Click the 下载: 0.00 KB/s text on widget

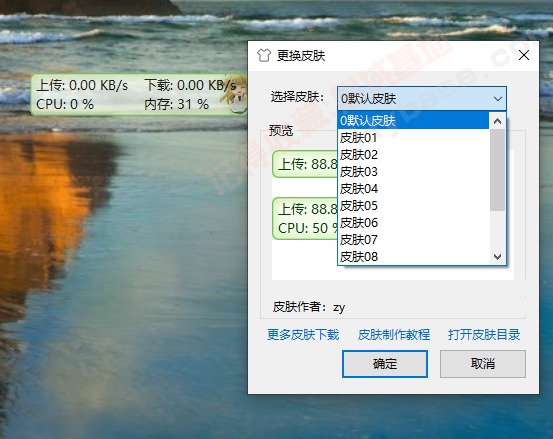(190, 85)
